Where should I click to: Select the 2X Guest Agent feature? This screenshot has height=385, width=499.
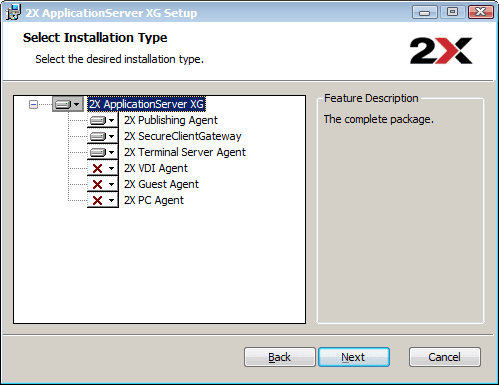point(161,184)
